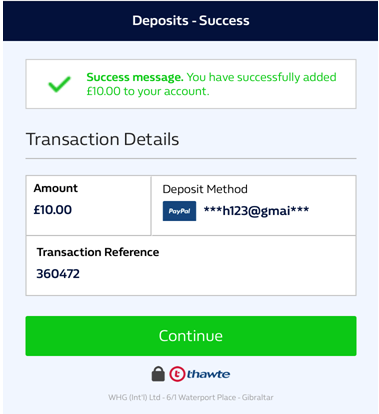The image size is (379, 414).
Task: Select the transaction reference number 360472
Action: pyautogui.click(x=58, y=274)
